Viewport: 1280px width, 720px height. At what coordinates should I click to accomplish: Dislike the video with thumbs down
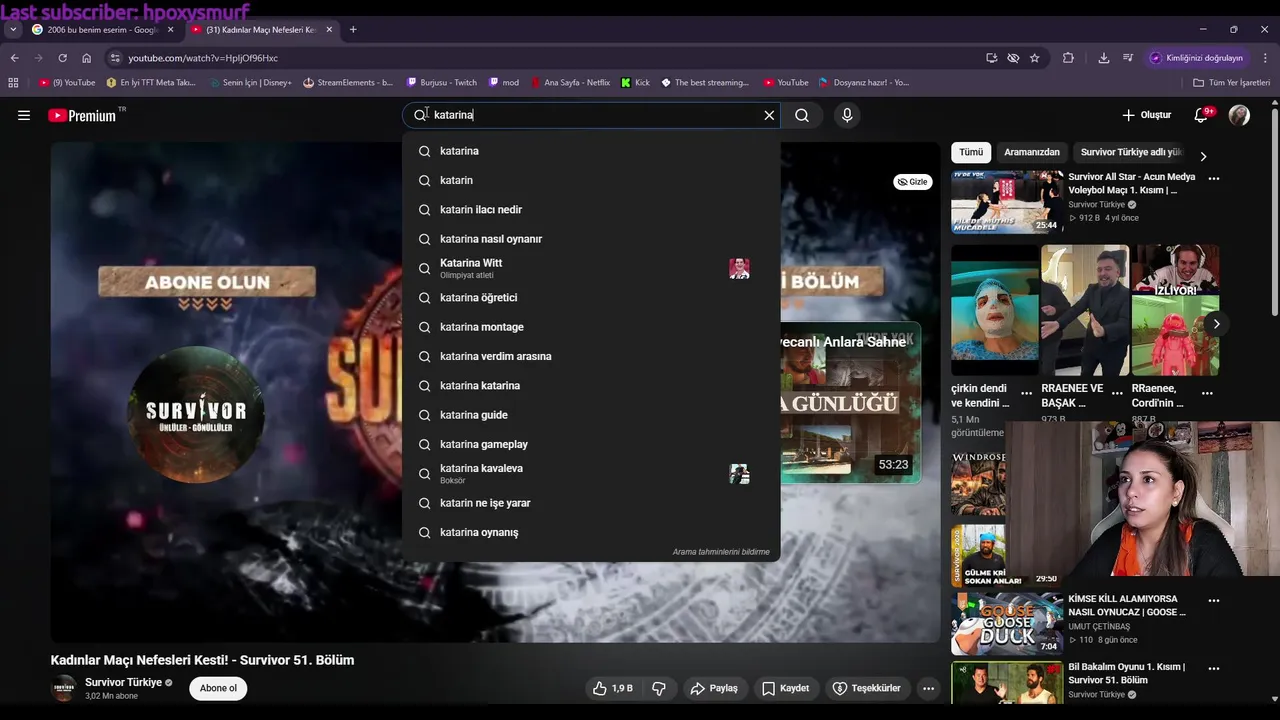(659, 688)
